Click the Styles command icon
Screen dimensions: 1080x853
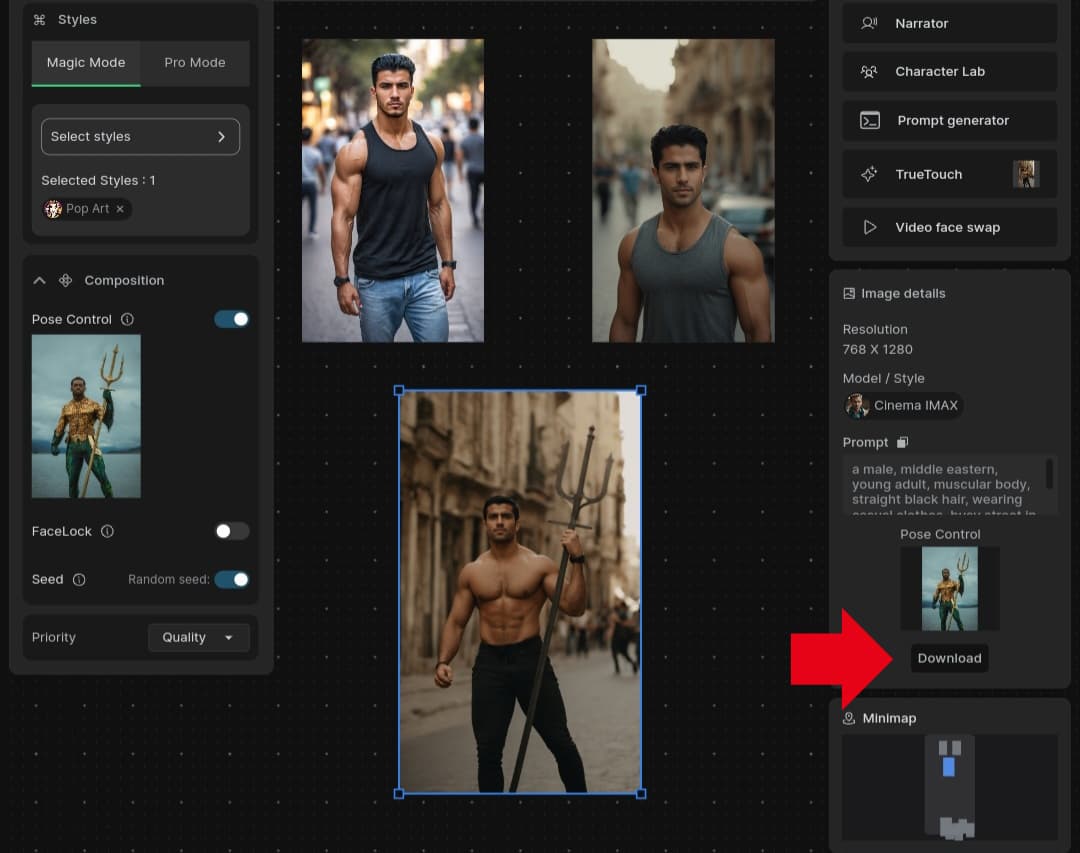coord(39,20)
